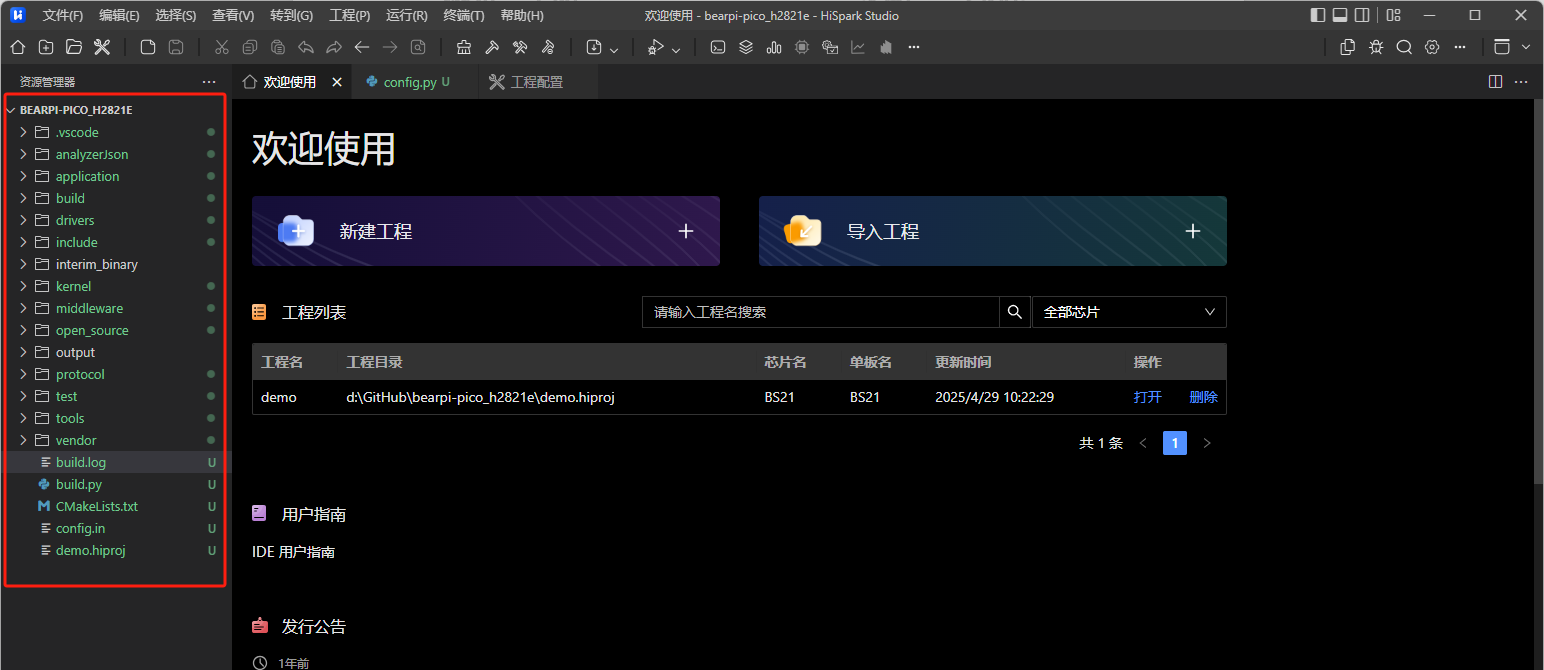Viewport: 1544px width, 670px height.
Task: Open the 终端(T) menu
Action: coord(463,15)
